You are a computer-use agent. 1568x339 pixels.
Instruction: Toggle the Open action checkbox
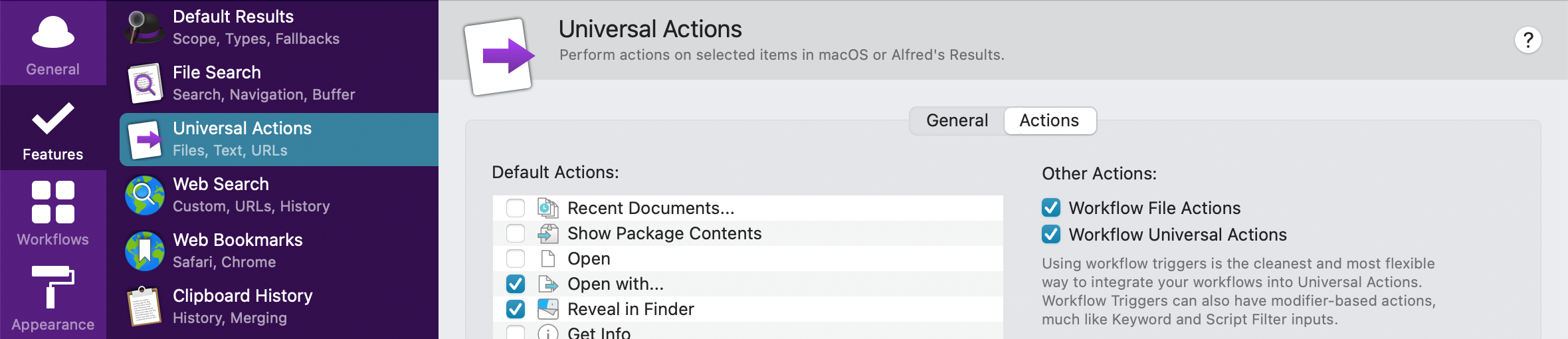516,259
